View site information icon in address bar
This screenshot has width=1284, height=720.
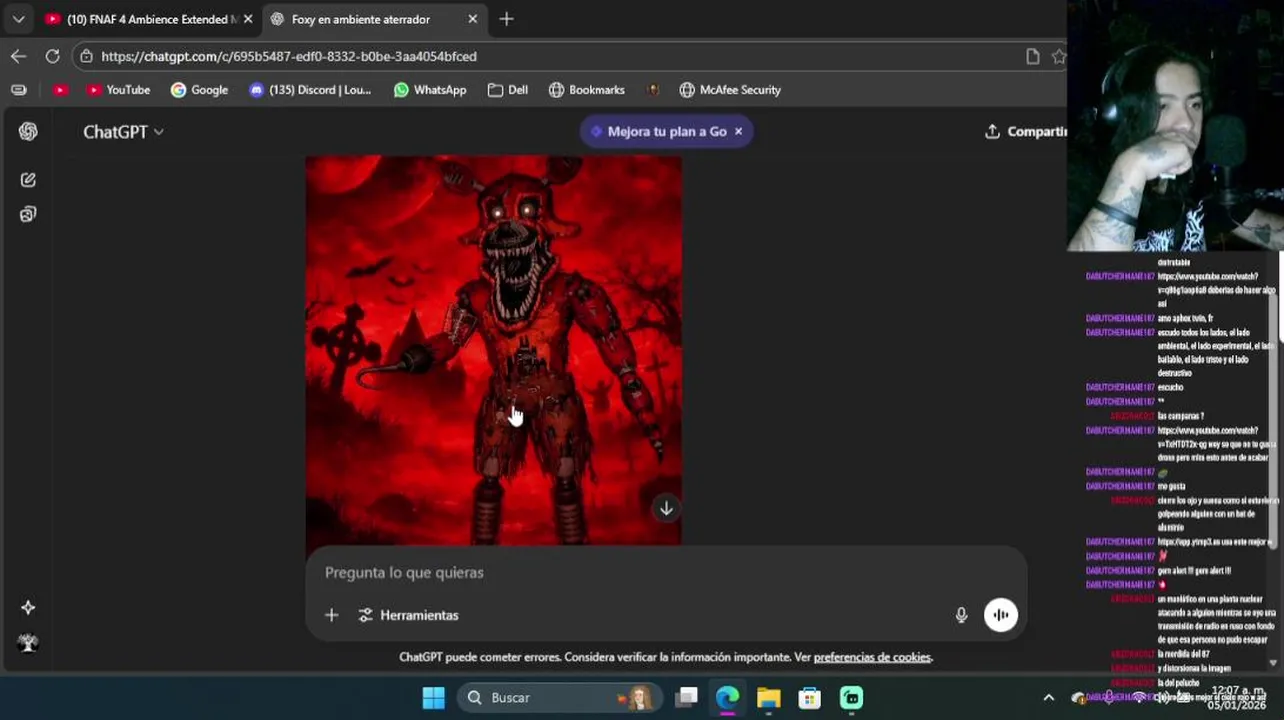pyautogui.click(x=87, y=56)
